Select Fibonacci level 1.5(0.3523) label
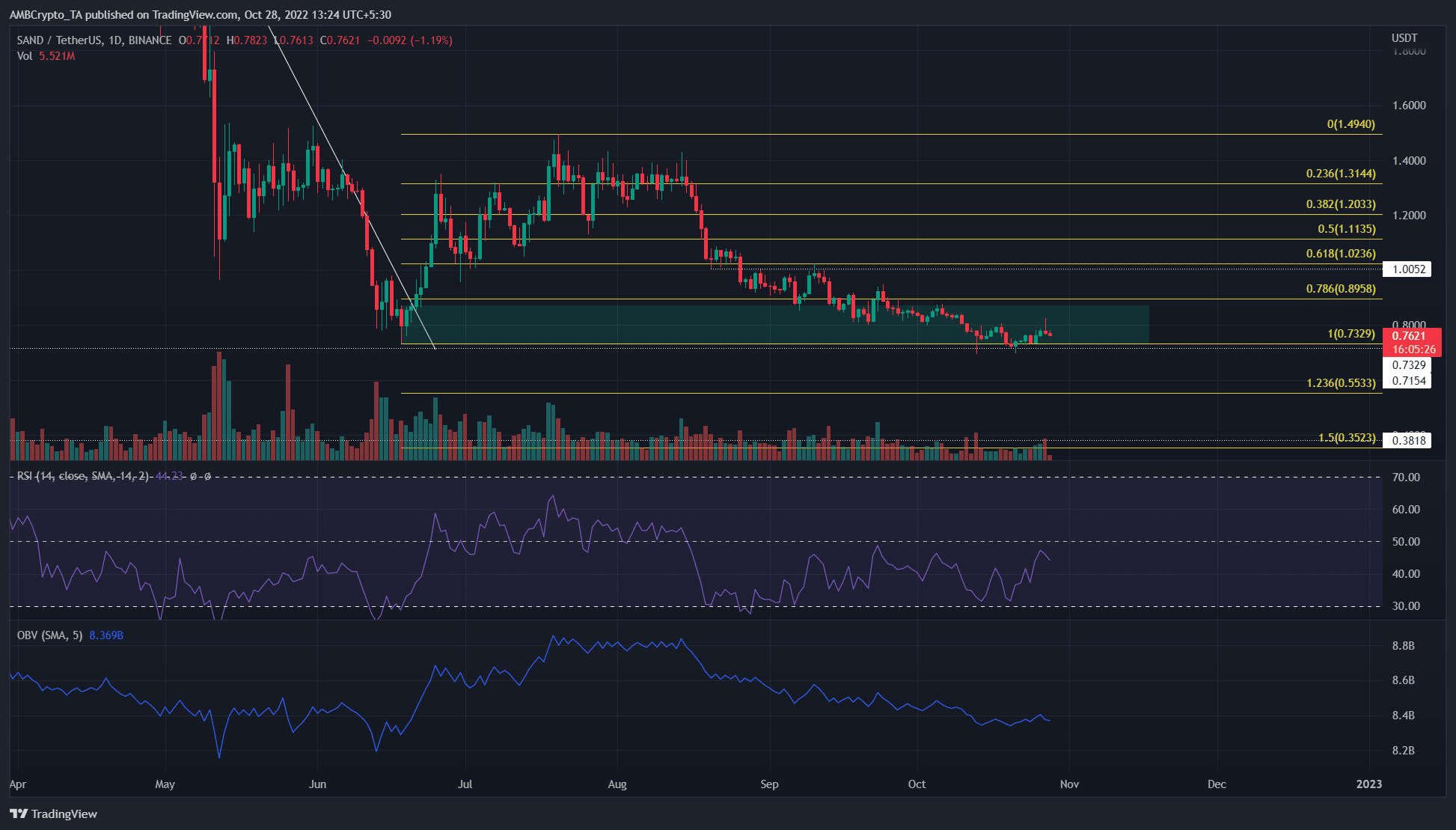 1347,438
